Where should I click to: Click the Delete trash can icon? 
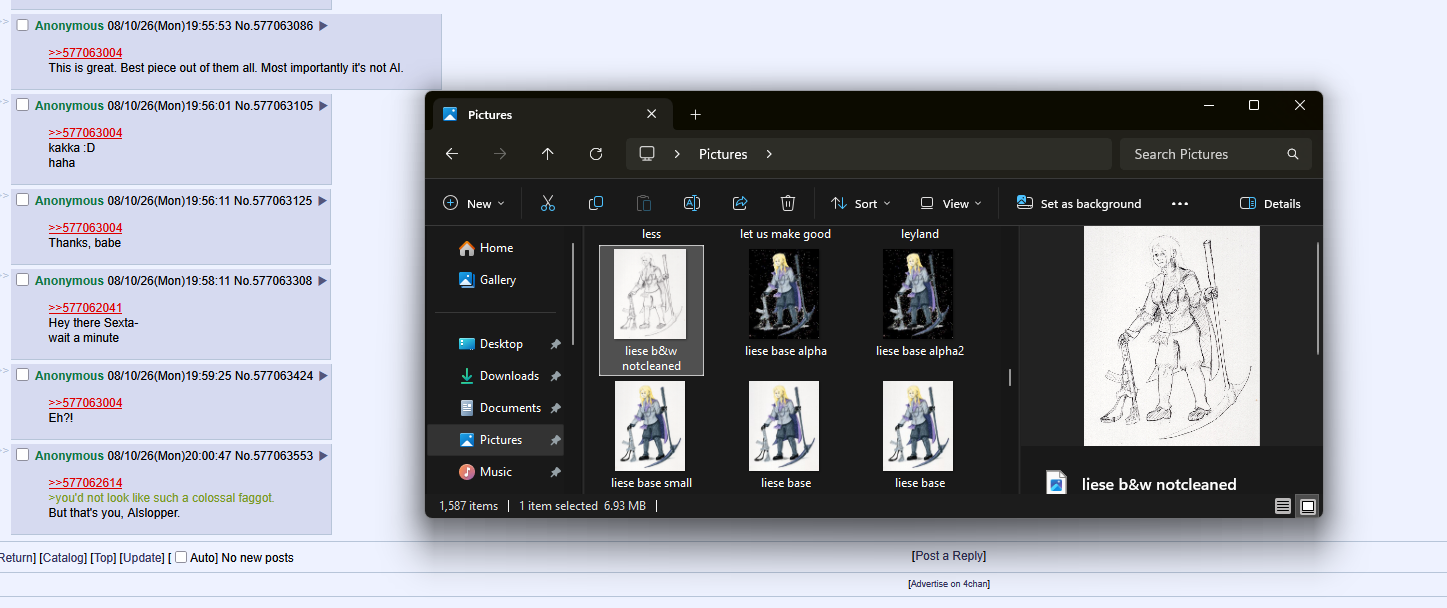788,203
